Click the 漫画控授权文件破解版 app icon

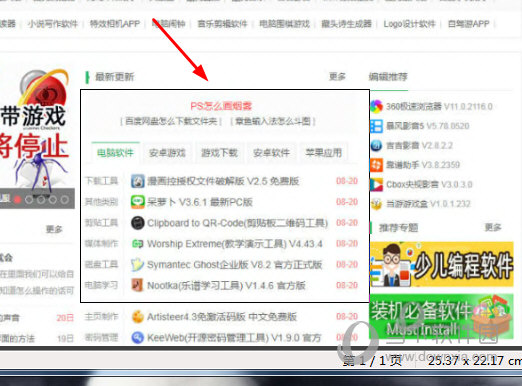click(x=138, y=181)
